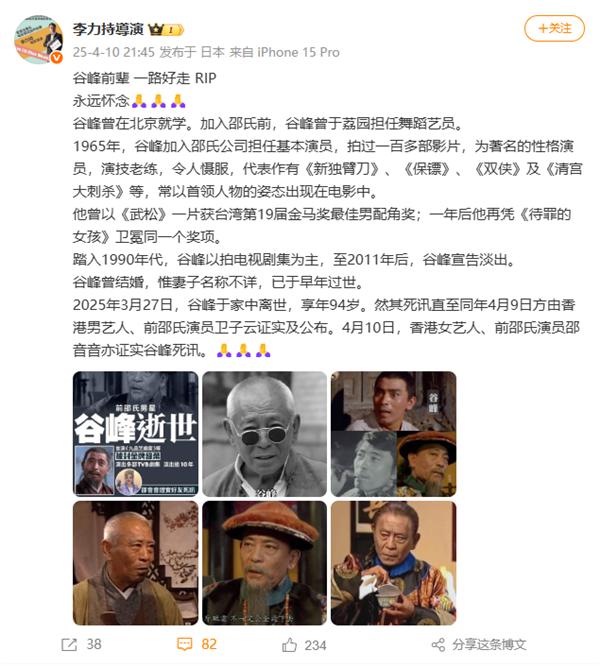Image resolution: width=600 pixels, height=667 pixels.
Task: Click the crown VIP badge beside username
Action: [156, 29]
